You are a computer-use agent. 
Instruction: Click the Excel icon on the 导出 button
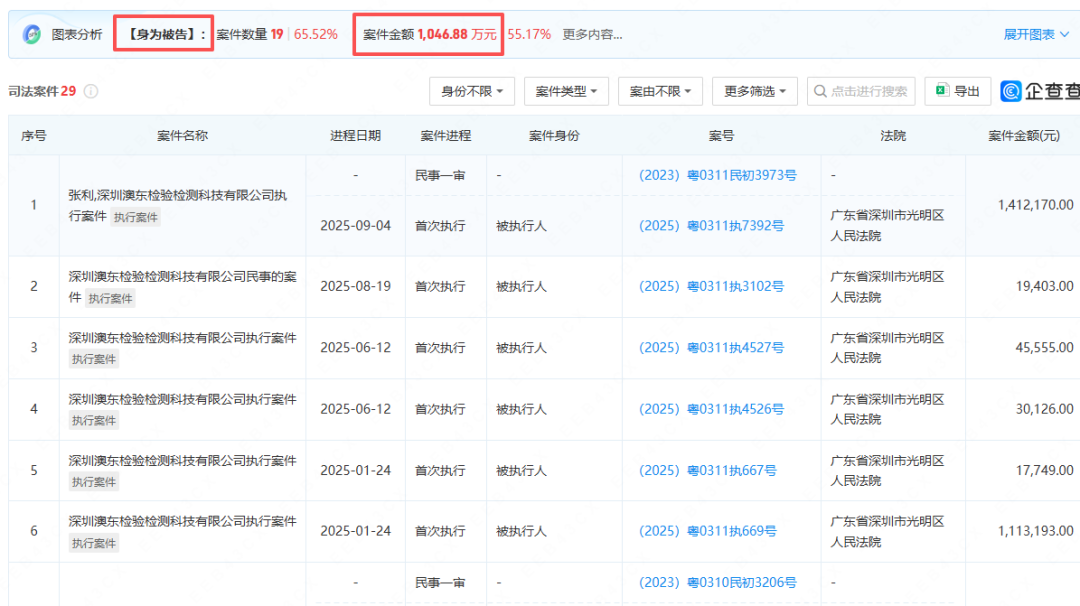coord(942,91)
